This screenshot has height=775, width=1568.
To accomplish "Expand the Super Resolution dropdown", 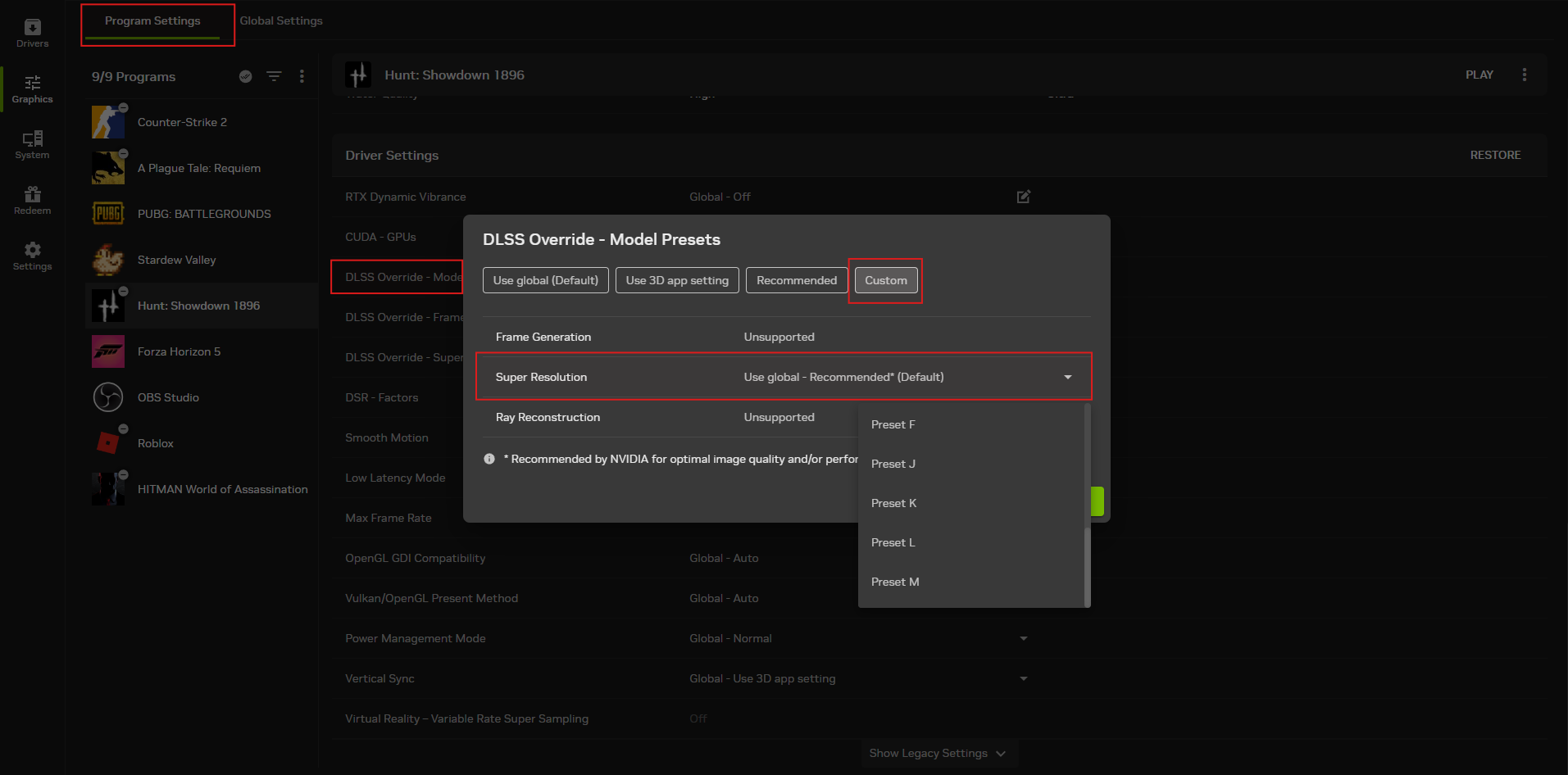I will [x=1067, y=377].
